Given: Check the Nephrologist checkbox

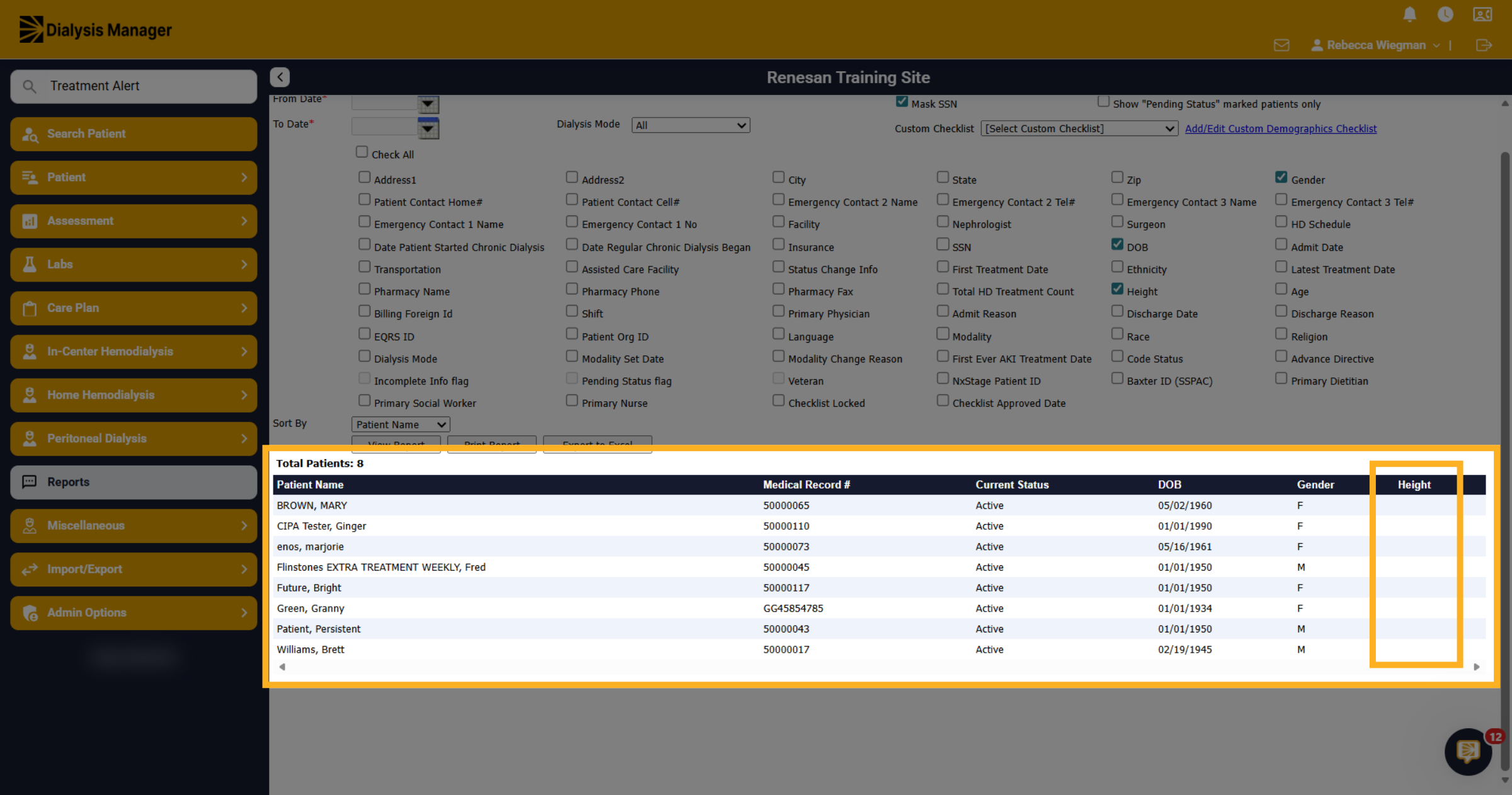Looking at the screenshot, I should point(942,222).
